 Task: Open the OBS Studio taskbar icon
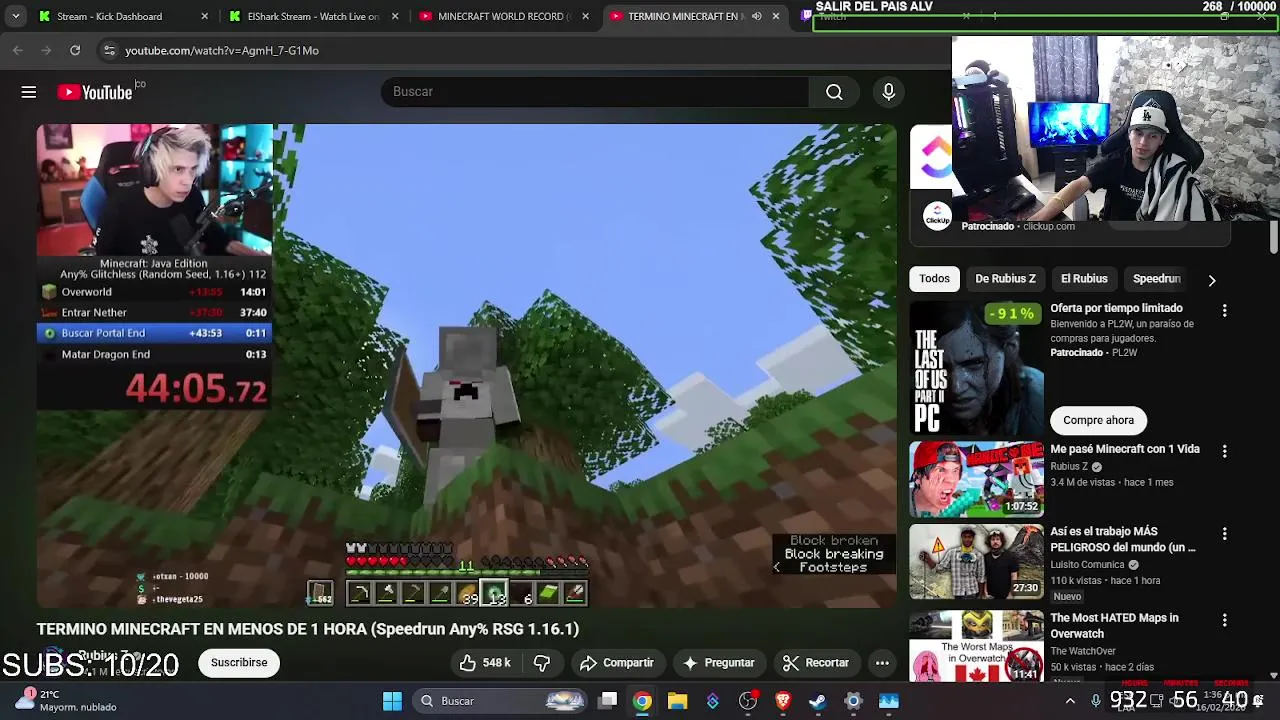coord(748,701)
